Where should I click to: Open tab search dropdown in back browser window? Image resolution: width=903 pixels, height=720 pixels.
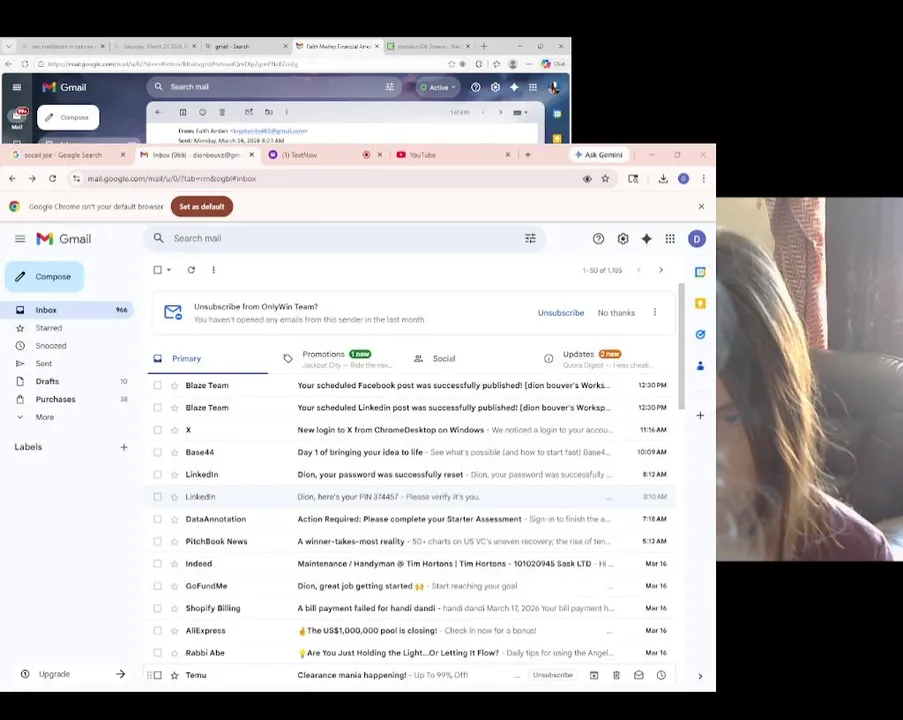coord(9,46)
